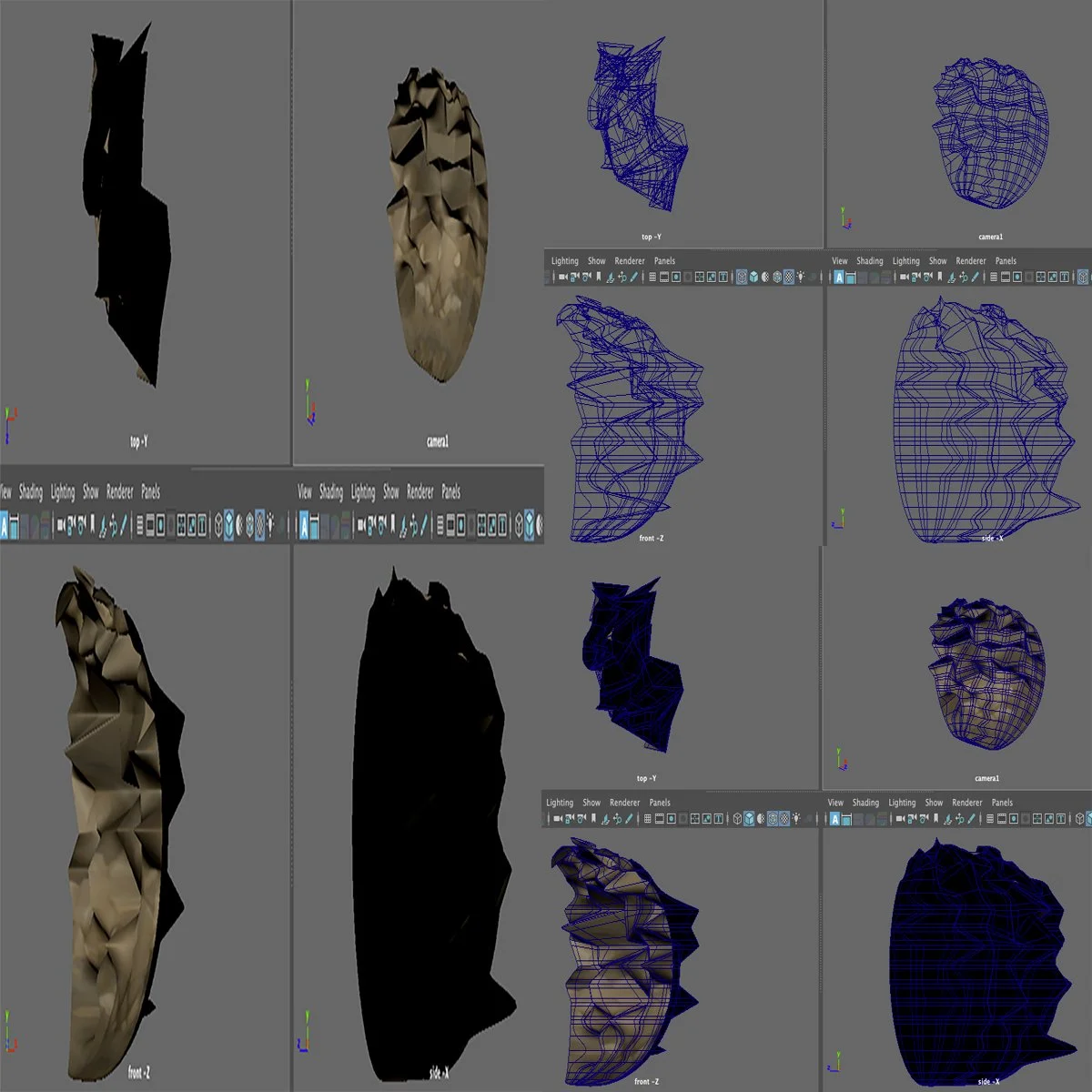Open Panels menu above large black side -X panel
The width and height of the screenshot is (1092, 1092).
click(x=451, y=492)
